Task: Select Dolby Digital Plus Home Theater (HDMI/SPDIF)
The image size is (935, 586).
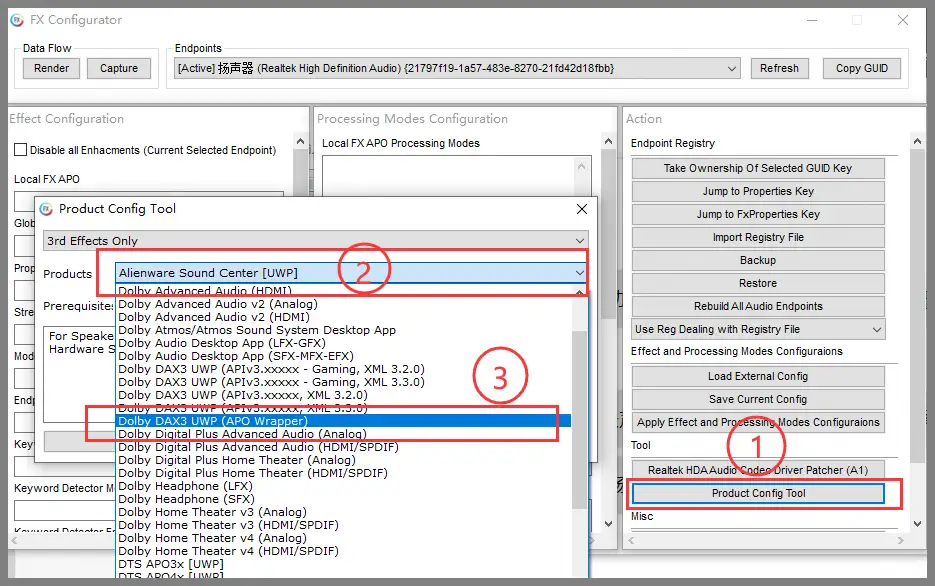Action: pyautogui.click(x=343, y=473)
